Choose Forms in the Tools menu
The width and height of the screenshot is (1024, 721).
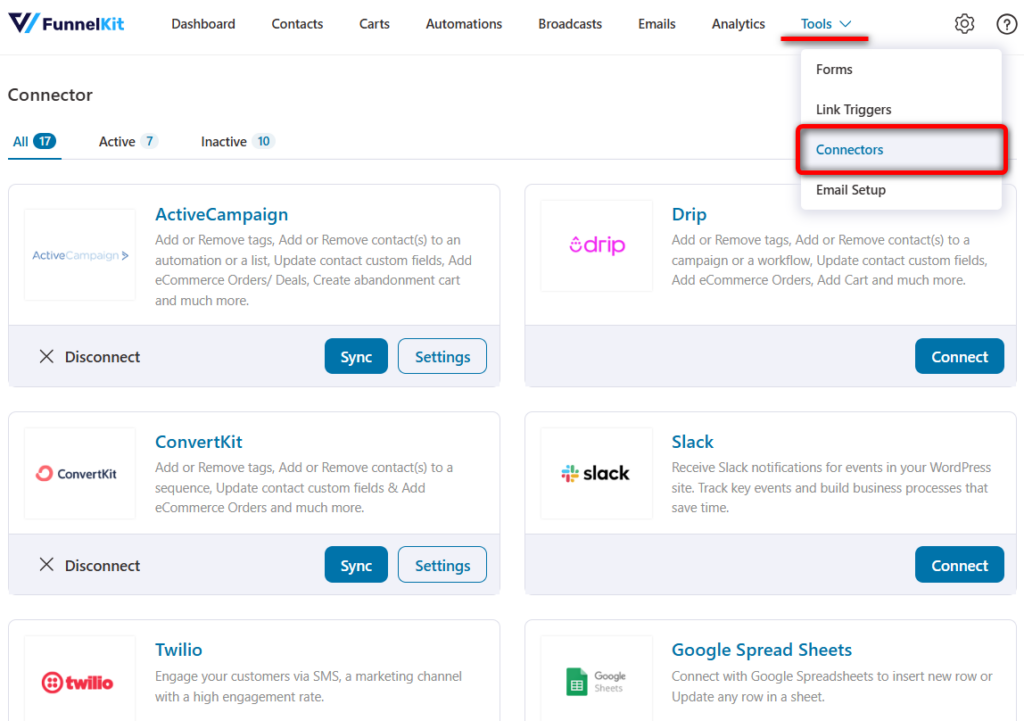834,69
